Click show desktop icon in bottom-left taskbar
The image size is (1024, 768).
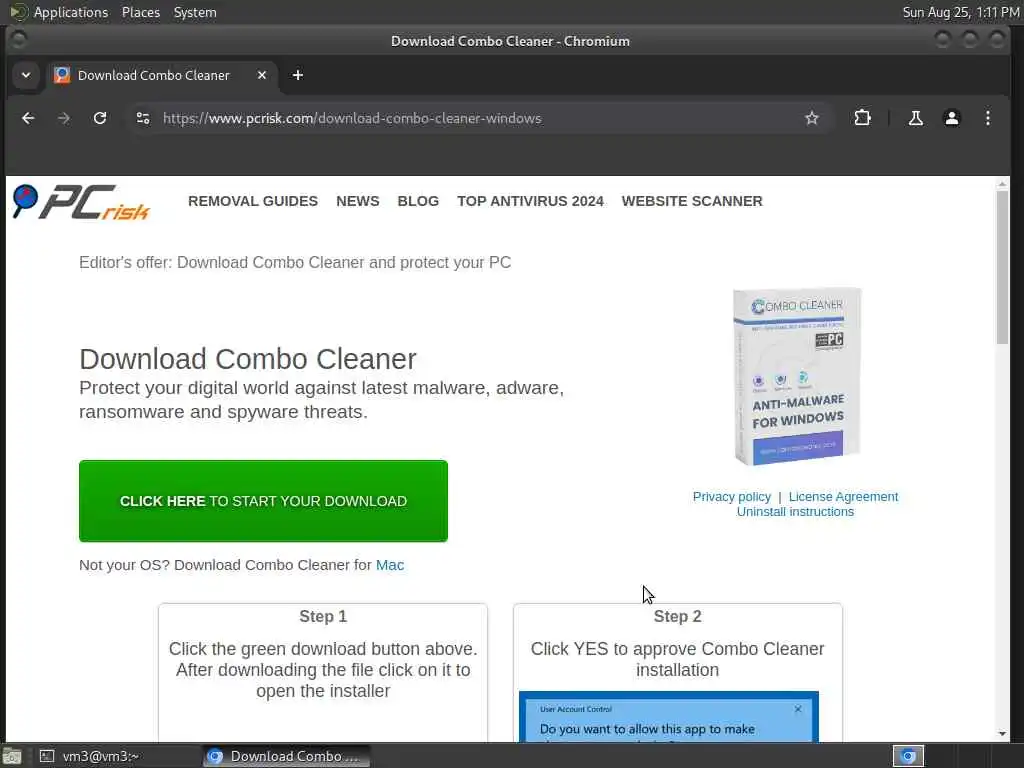click(12, 757)
